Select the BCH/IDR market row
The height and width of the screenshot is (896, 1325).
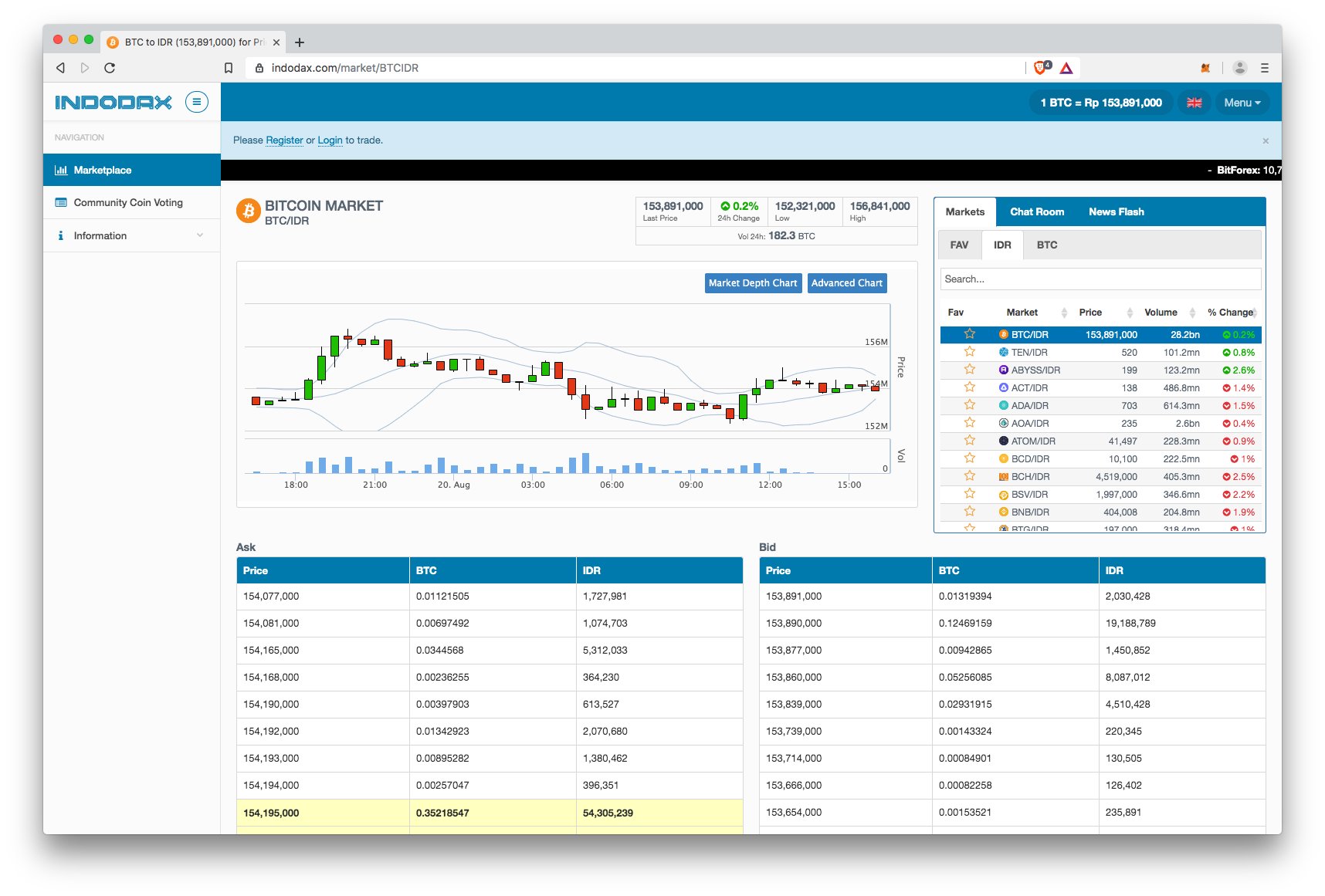(x=1100, y=476)
